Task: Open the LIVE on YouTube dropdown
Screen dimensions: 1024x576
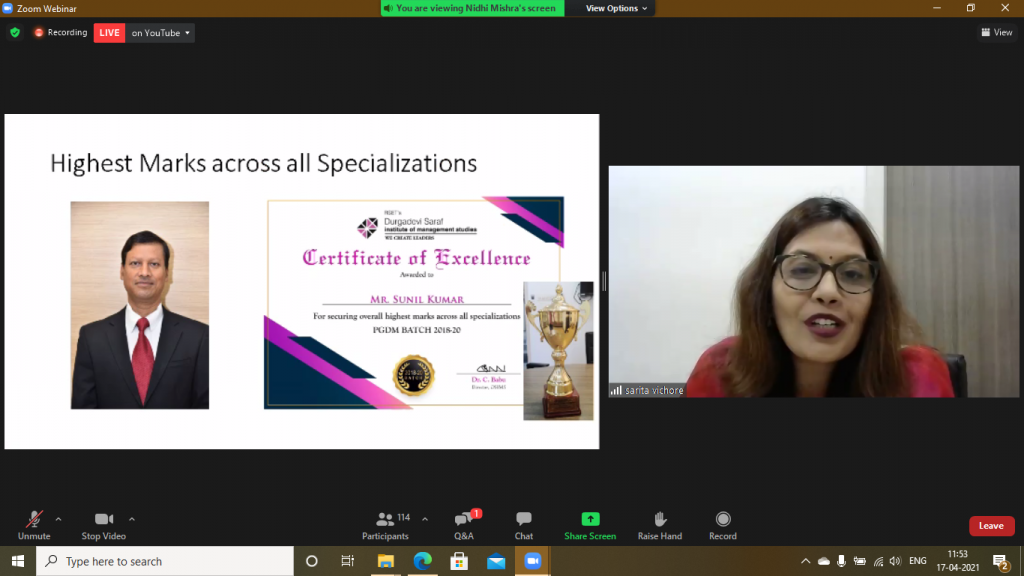Action: 160,33
